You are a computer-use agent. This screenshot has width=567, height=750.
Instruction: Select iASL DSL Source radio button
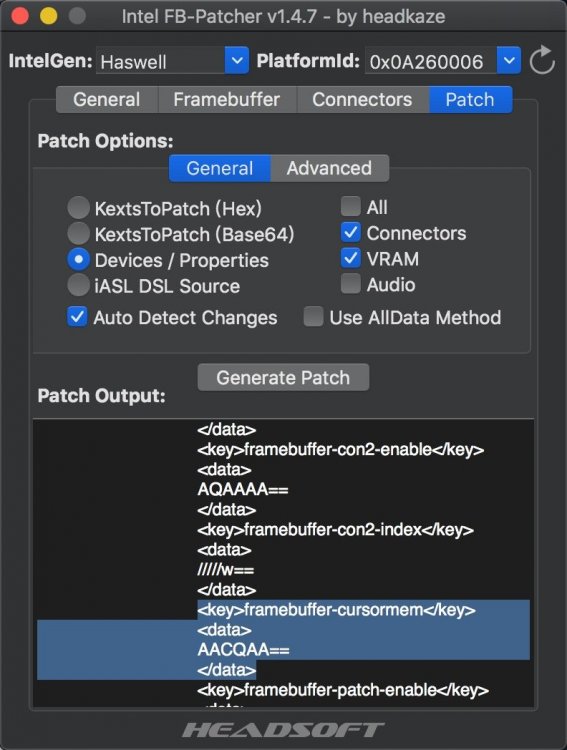click(78, 285)
